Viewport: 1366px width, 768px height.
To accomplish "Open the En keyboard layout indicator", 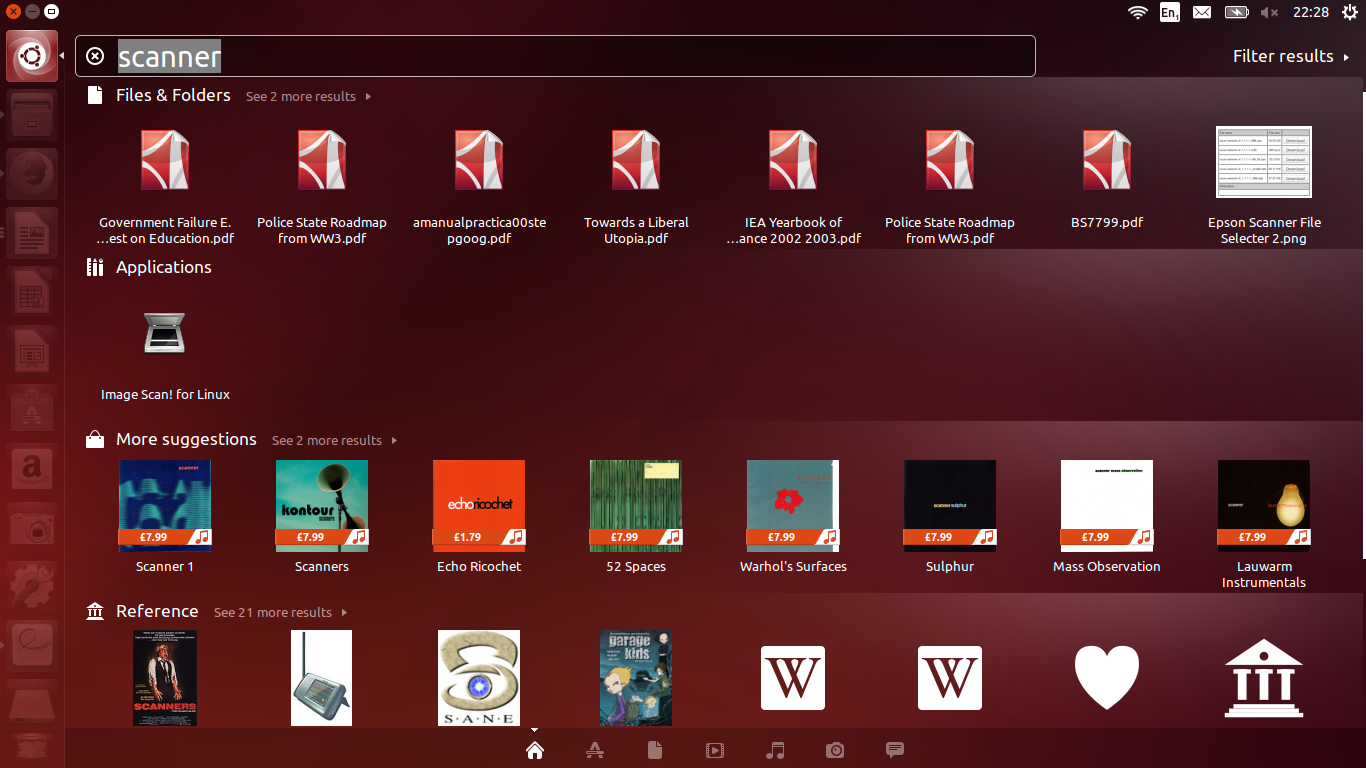I will (1169, 12).
